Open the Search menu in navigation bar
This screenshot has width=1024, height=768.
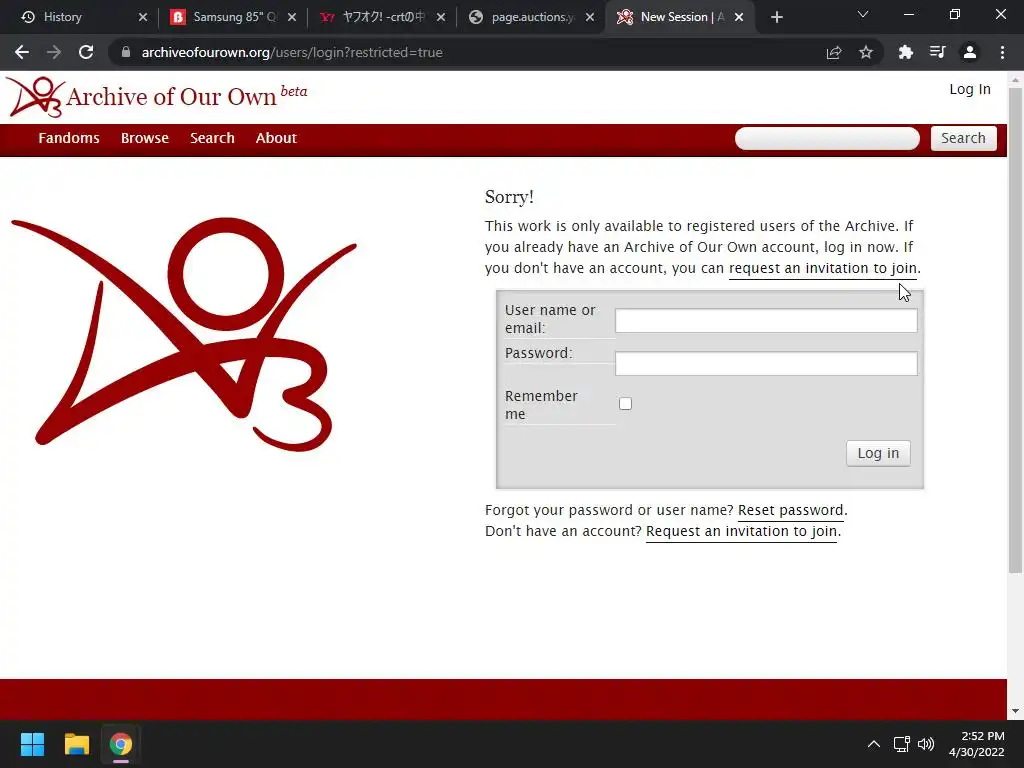(212, 138)
